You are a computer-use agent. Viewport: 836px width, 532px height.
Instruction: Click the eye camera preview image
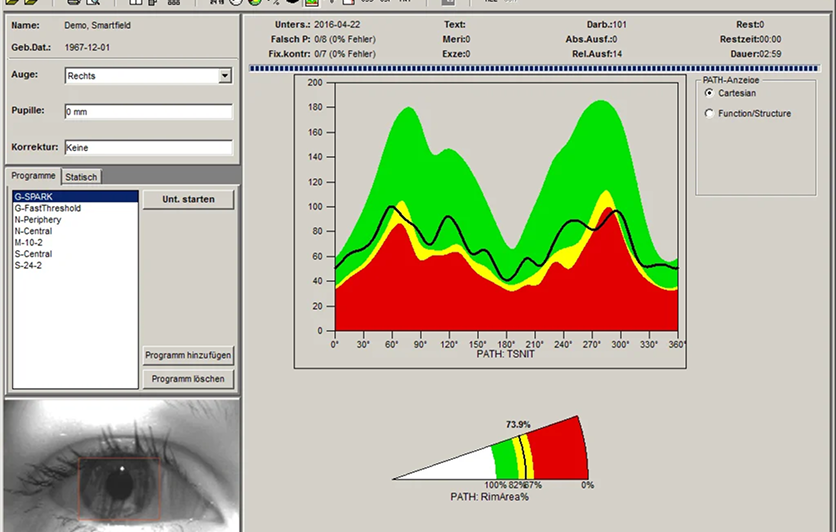122,466
